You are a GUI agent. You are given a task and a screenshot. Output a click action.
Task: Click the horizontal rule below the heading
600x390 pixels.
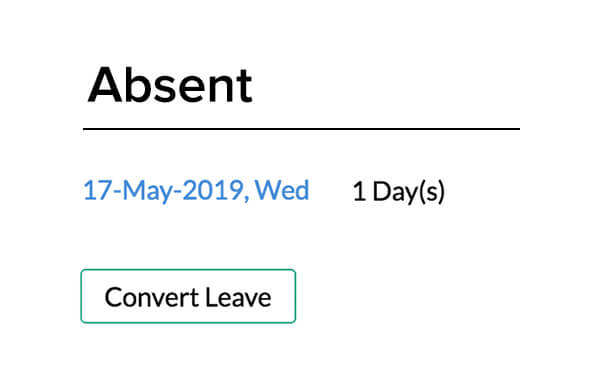(x=302, y=129)
